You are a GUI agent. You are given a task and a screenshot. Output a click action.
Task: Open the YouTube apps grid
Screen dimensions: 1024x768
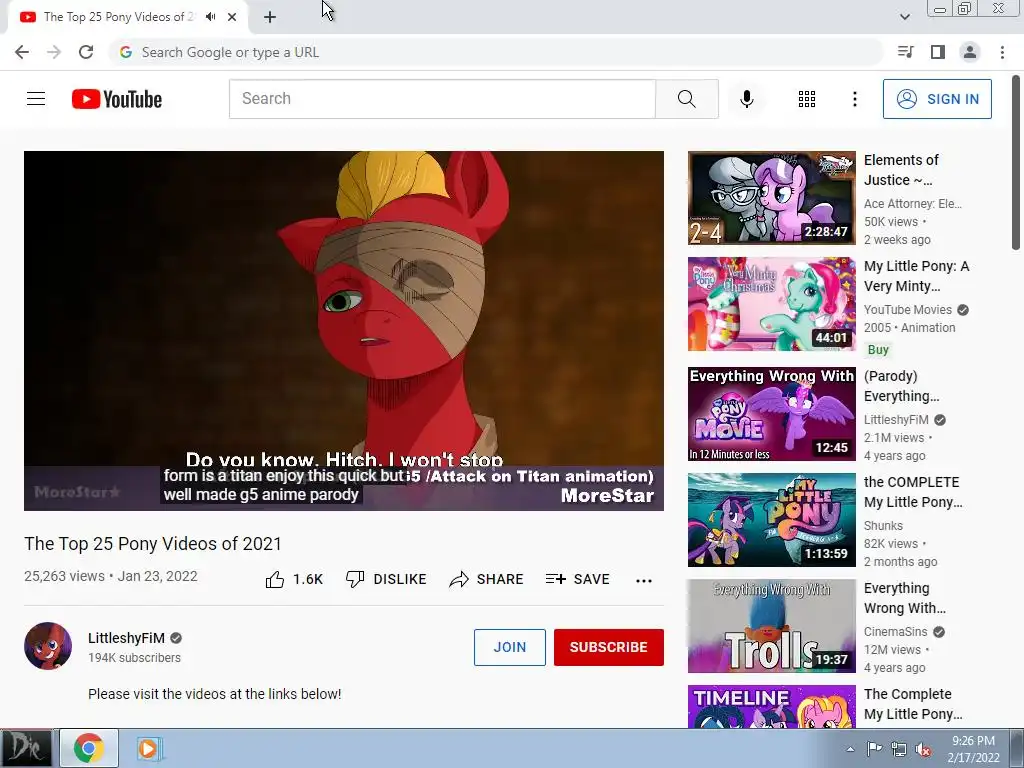(x=807, y=99)
